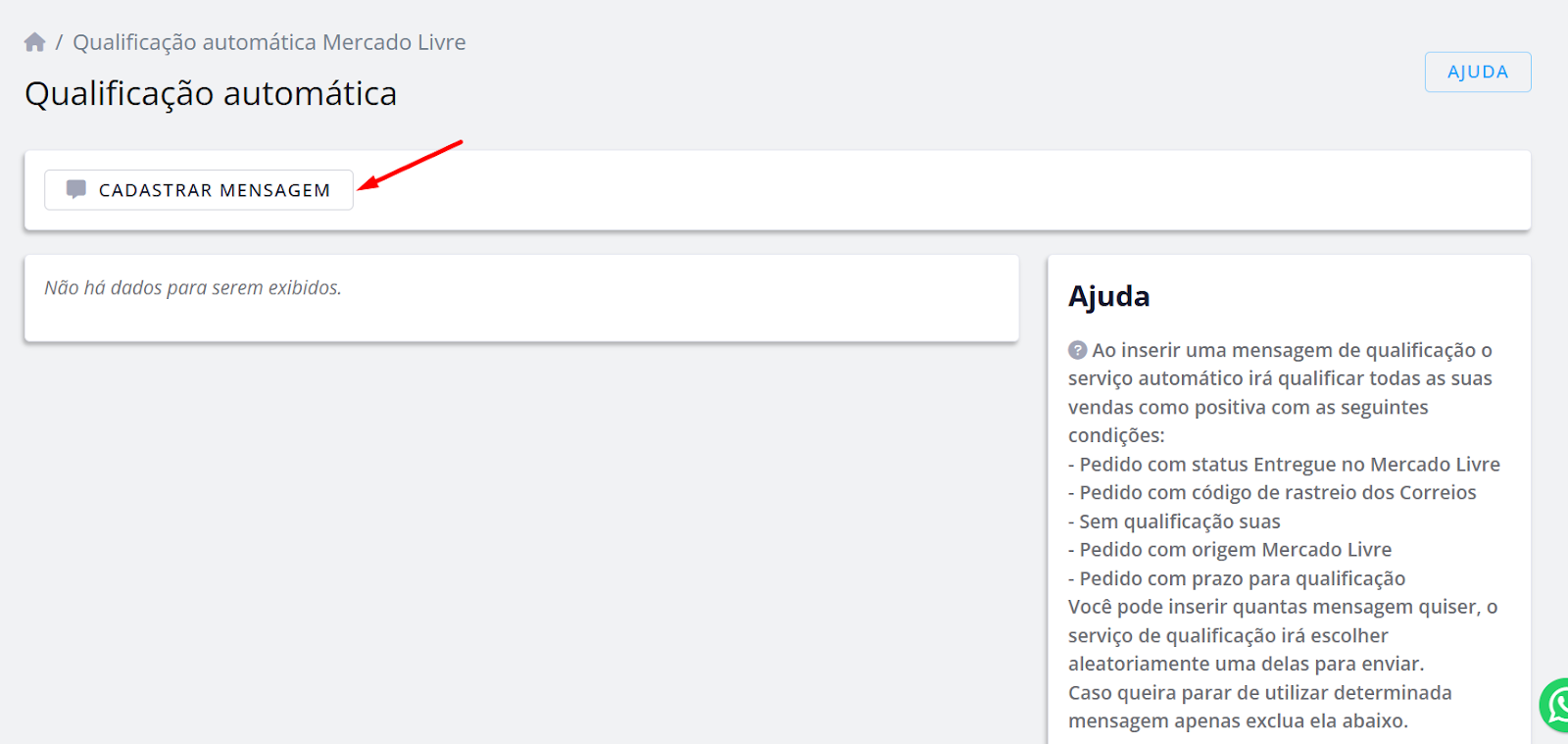
Task: Click the CADASTRAR MENSAGEM button
Action: (199, 190)
